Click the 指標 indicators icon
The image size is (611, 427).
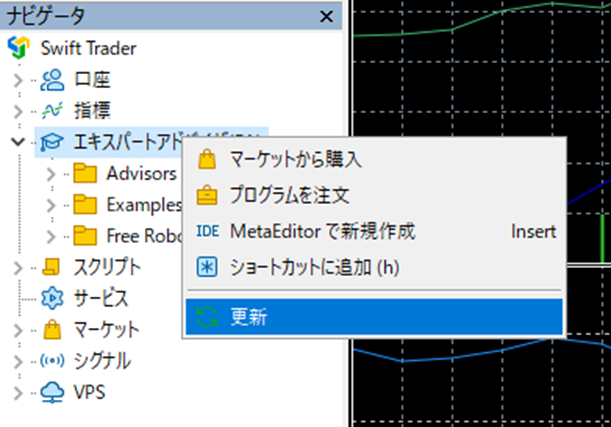[53, 111]
